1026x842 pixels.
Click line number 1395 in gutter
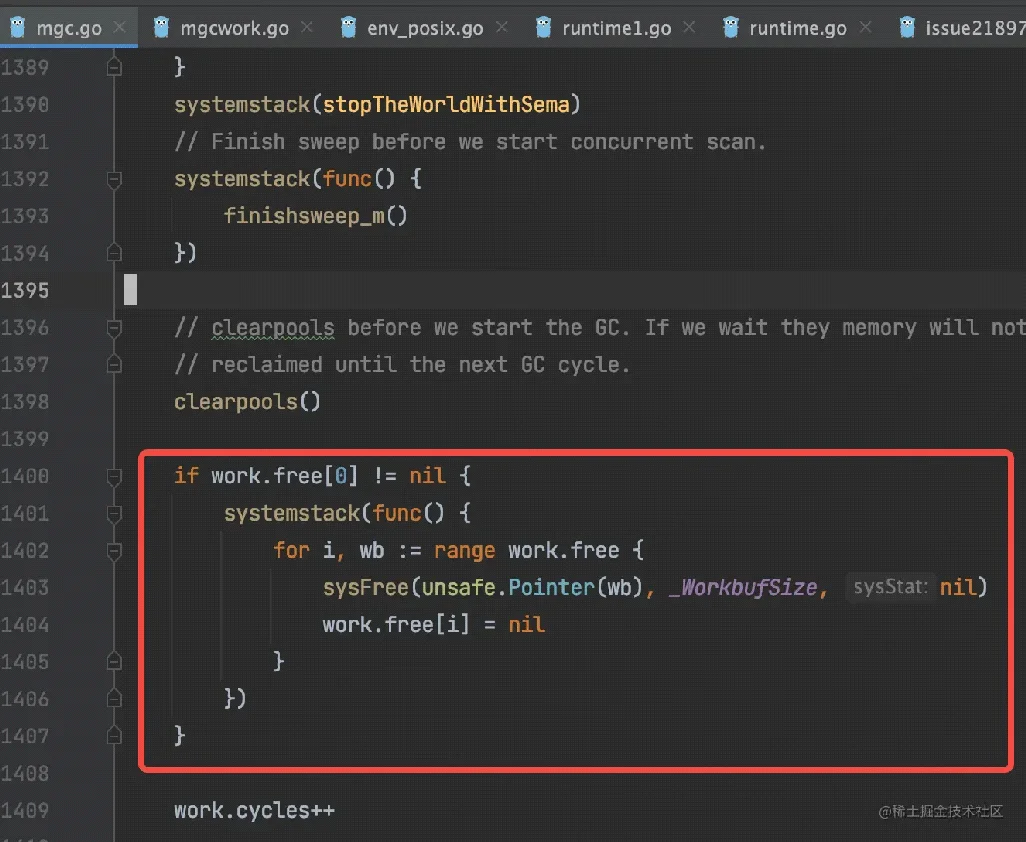tap(25, 290)
